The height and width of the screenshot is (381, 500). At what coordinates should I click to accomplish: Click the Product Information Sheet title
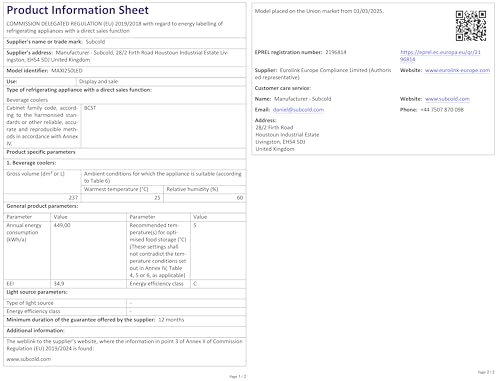pos(77,10)
